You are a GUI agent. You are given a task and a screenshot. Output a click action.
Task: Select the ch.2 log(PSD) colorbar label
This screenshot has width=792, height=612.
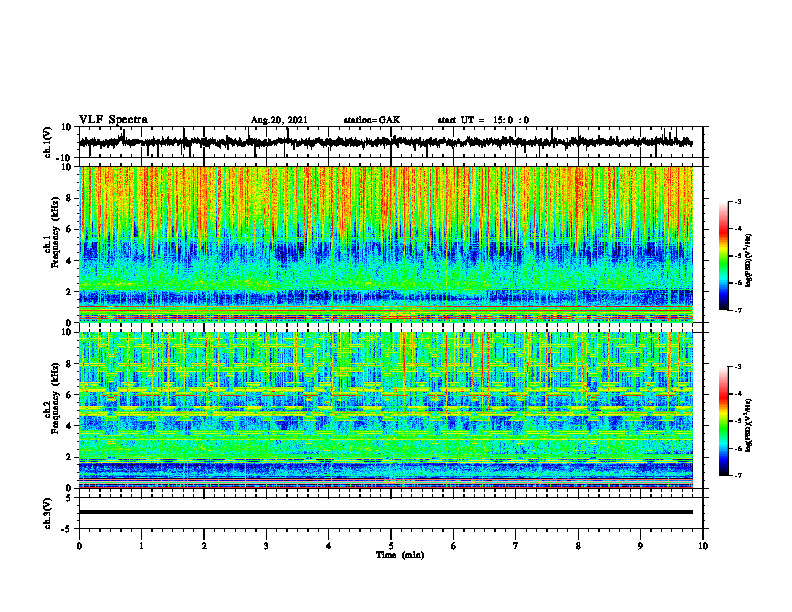coord(749,424)
